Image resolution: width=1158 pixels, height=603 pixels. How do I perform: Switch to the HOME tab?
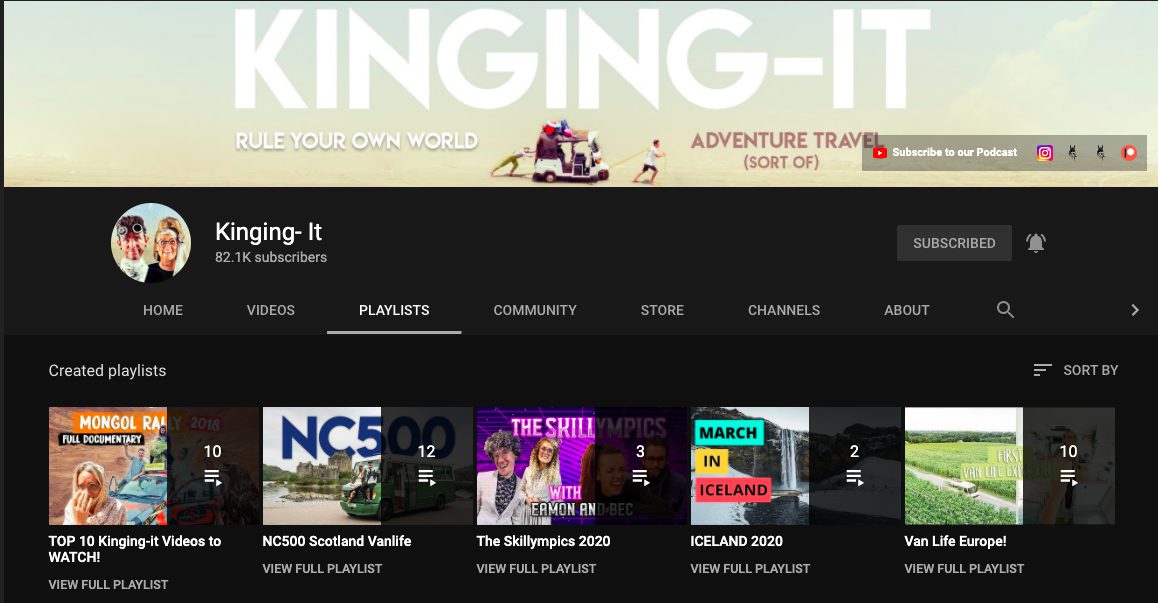point(163,310)
